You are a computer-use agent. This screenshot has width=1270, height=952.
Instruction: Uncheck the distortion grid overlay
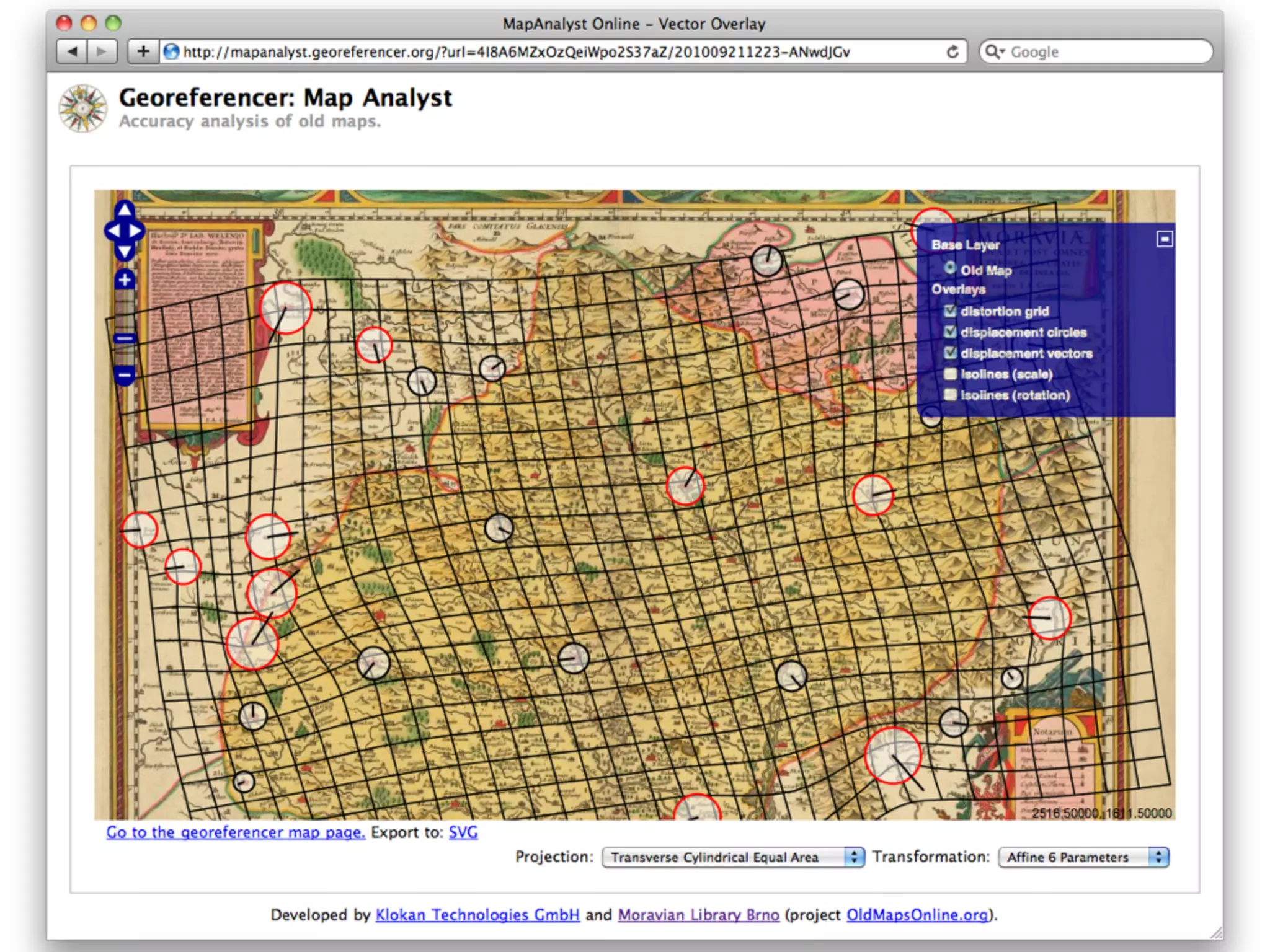[x=950, y=311]
